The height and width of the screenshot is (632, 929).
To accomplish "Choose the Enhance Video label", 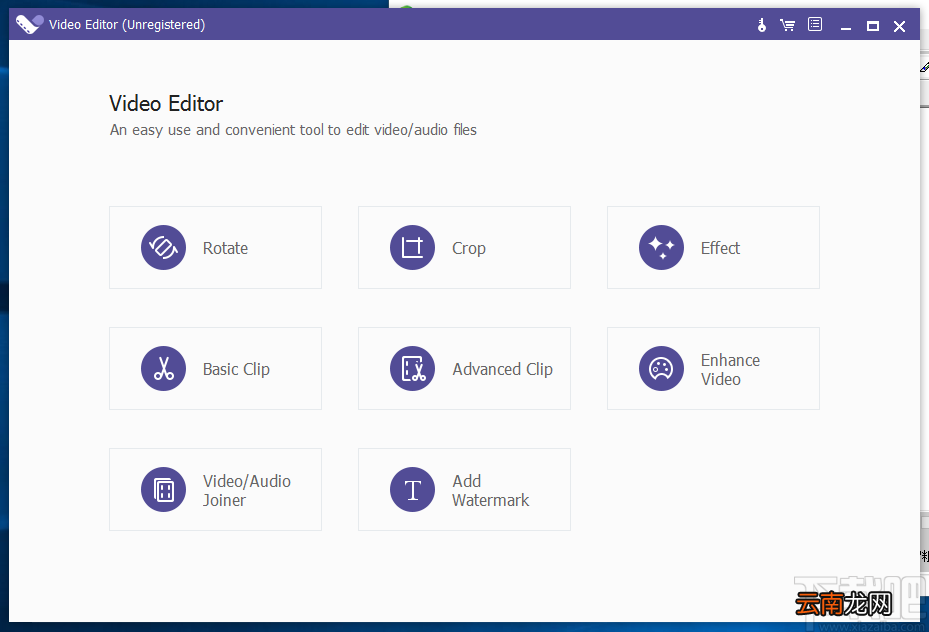I will [x=730, y=370].
